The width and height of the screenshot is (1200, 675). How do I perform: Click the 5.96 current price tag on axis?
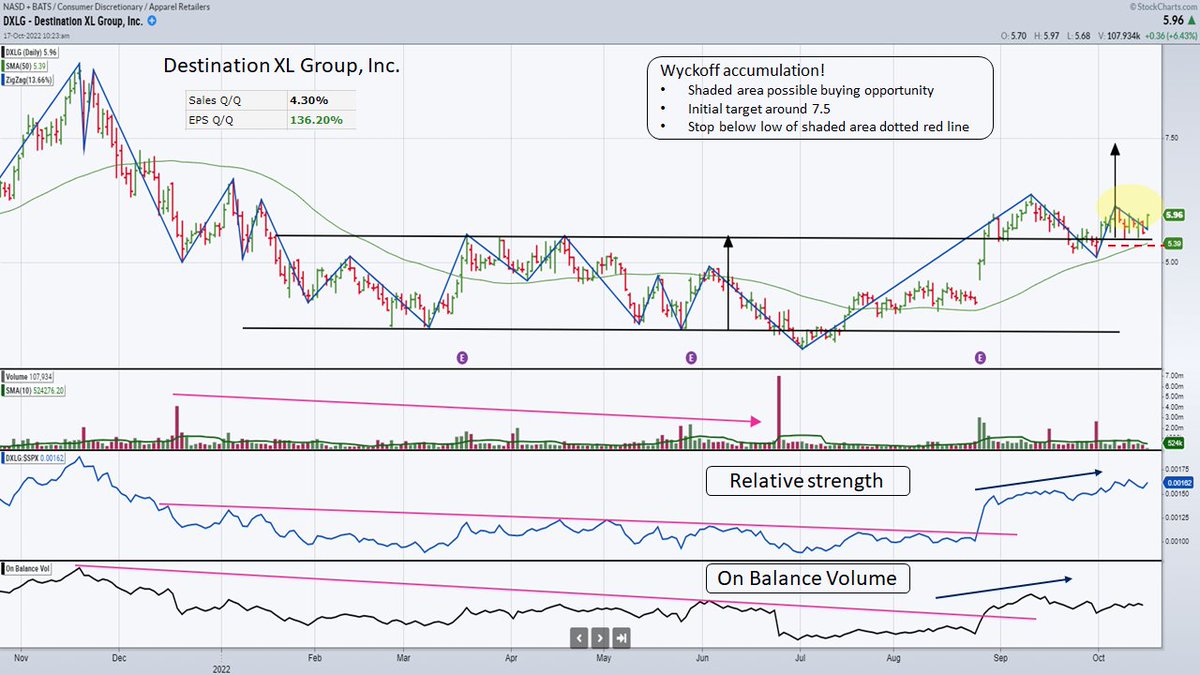pyautogui.click(x=1175, y=215)
